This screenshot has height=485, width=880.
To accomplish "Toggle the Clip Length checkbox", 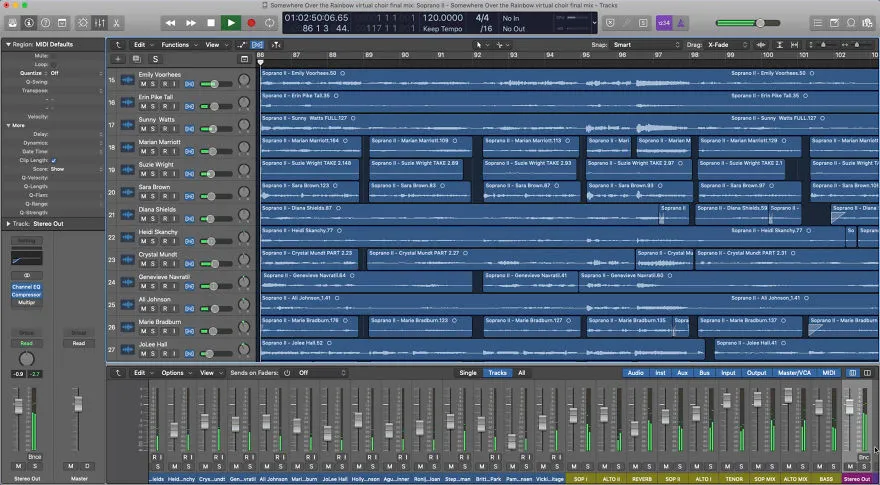I will 54,161.
